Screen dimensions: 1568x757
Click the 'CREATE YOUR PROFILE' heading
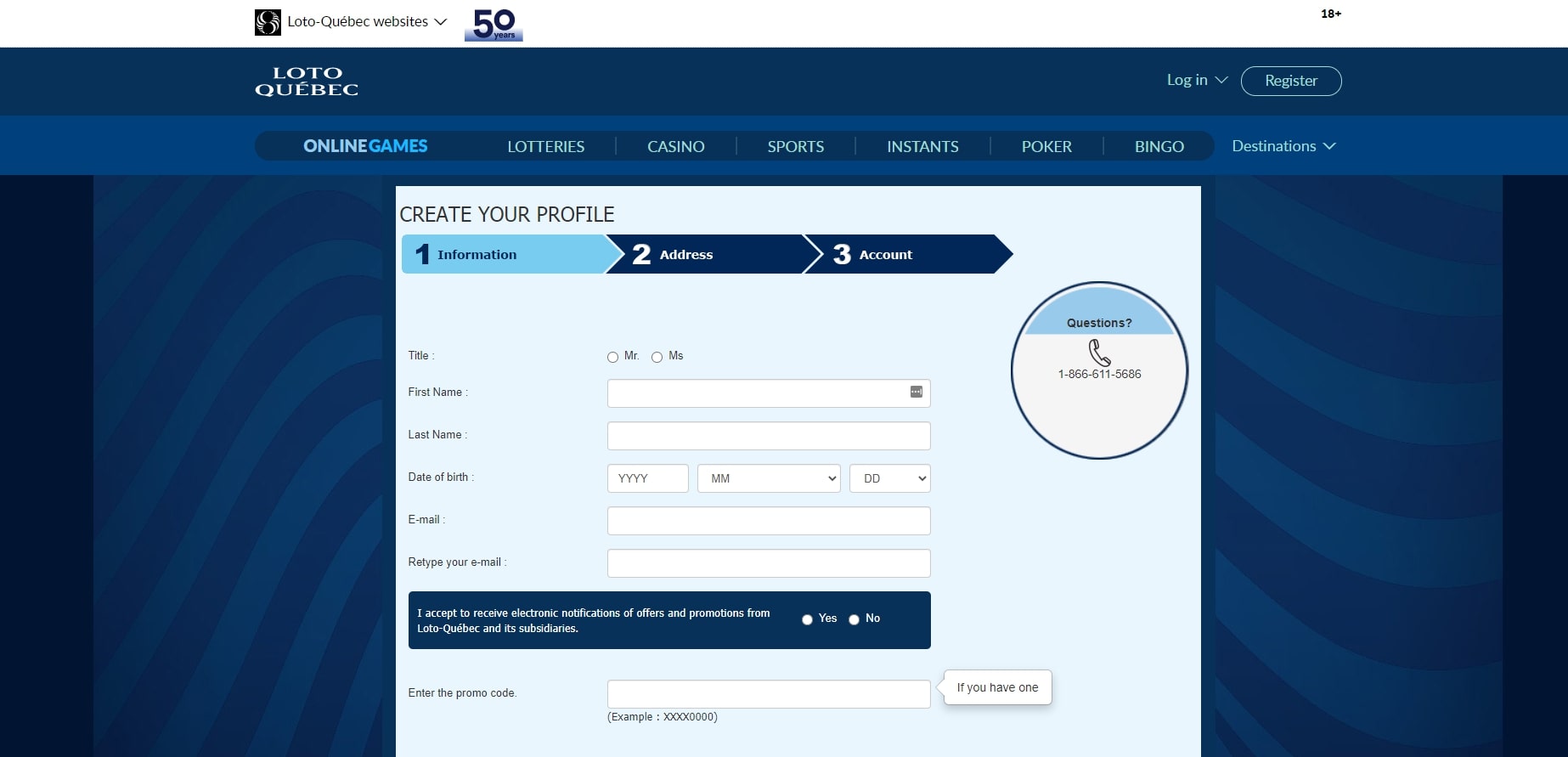point(507,214)
